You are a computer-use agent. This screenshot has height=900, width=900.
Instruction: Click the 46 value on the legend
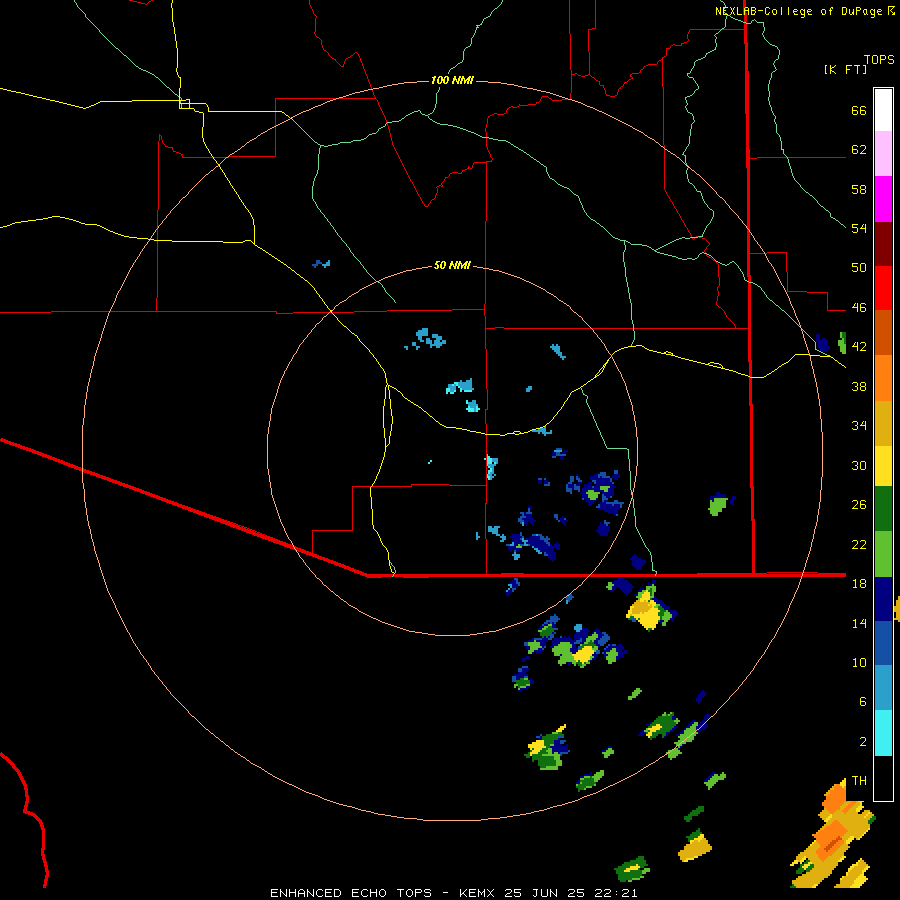point(859,308)
